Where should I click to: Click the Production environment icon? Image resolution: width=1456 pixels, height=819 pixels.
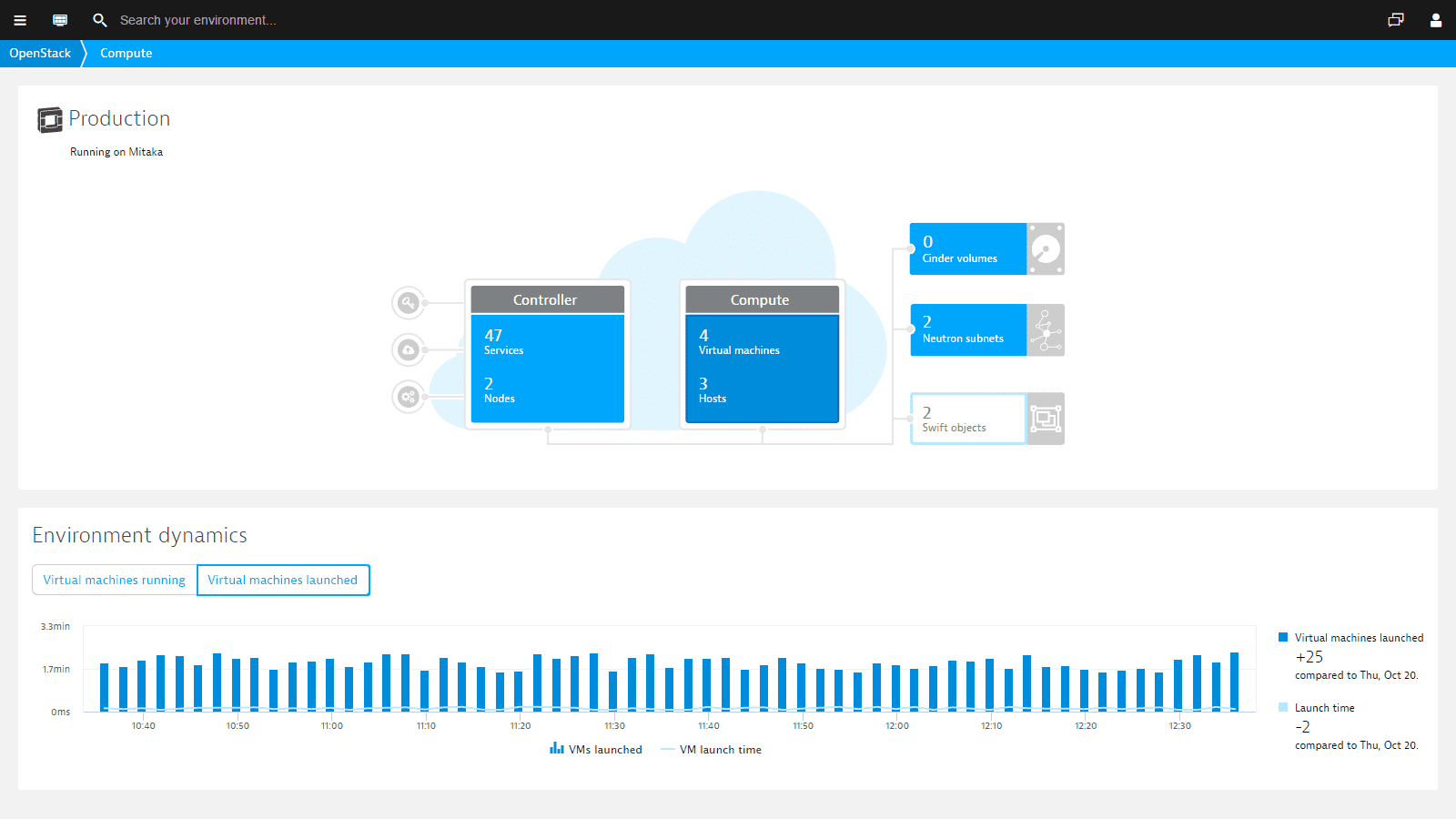tap(50, 119)
